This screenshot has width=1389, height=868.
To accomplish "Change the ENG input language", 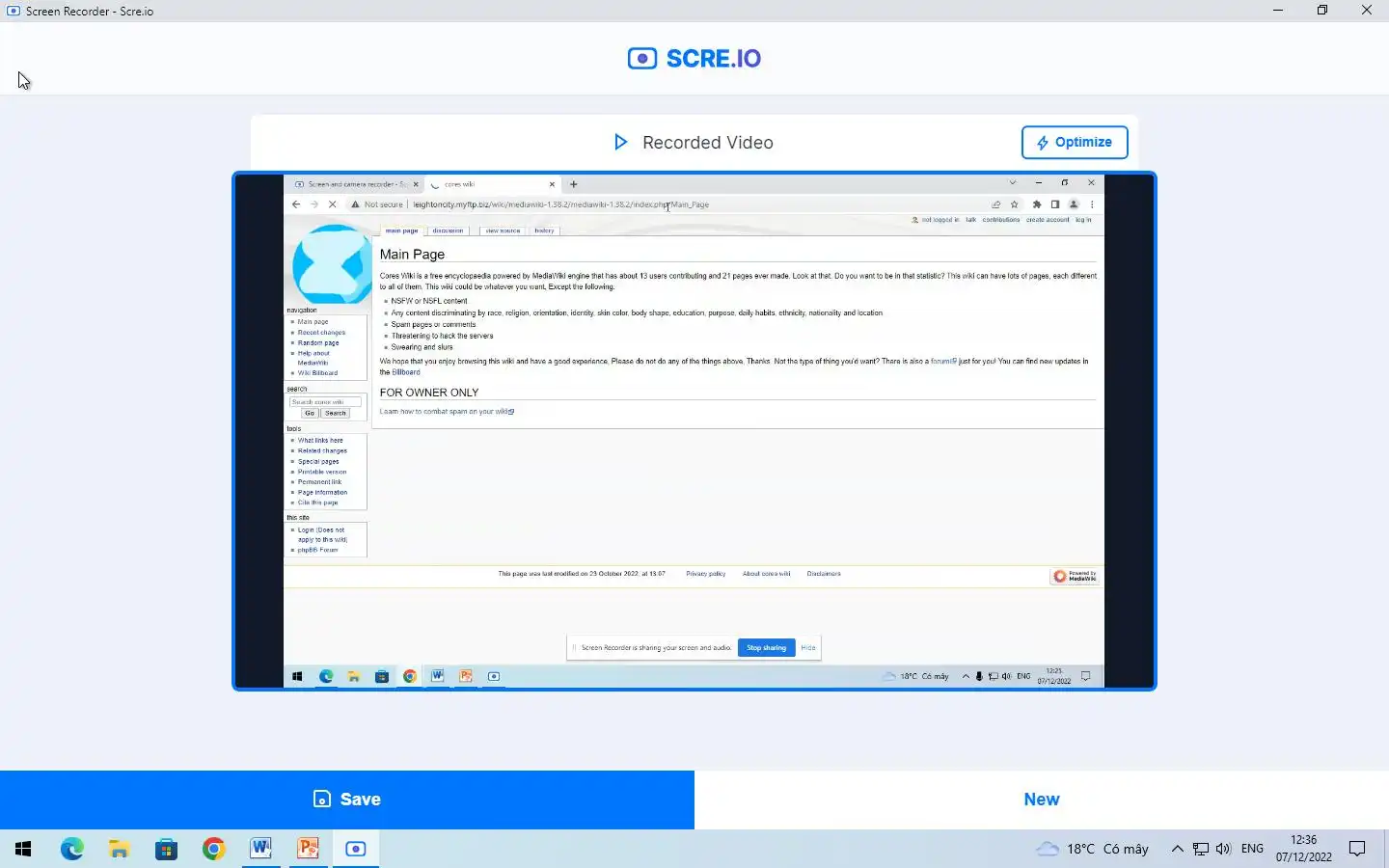I will 1252,849.
